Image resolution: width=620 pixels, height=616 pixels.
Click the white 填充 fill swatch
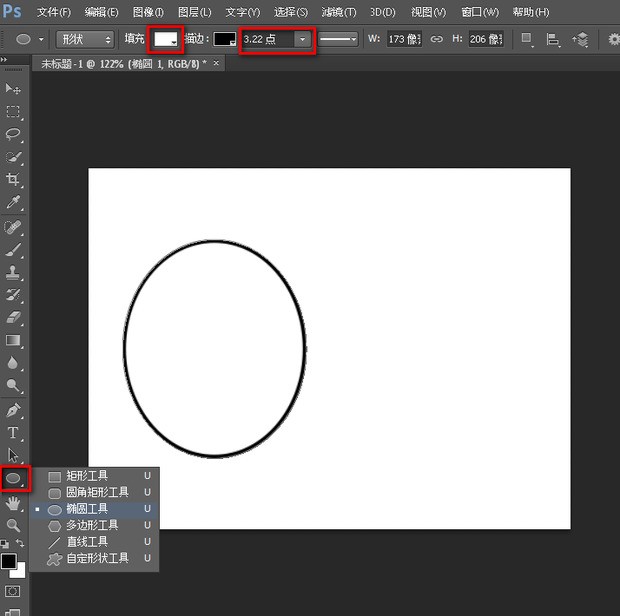coord(165,39)
